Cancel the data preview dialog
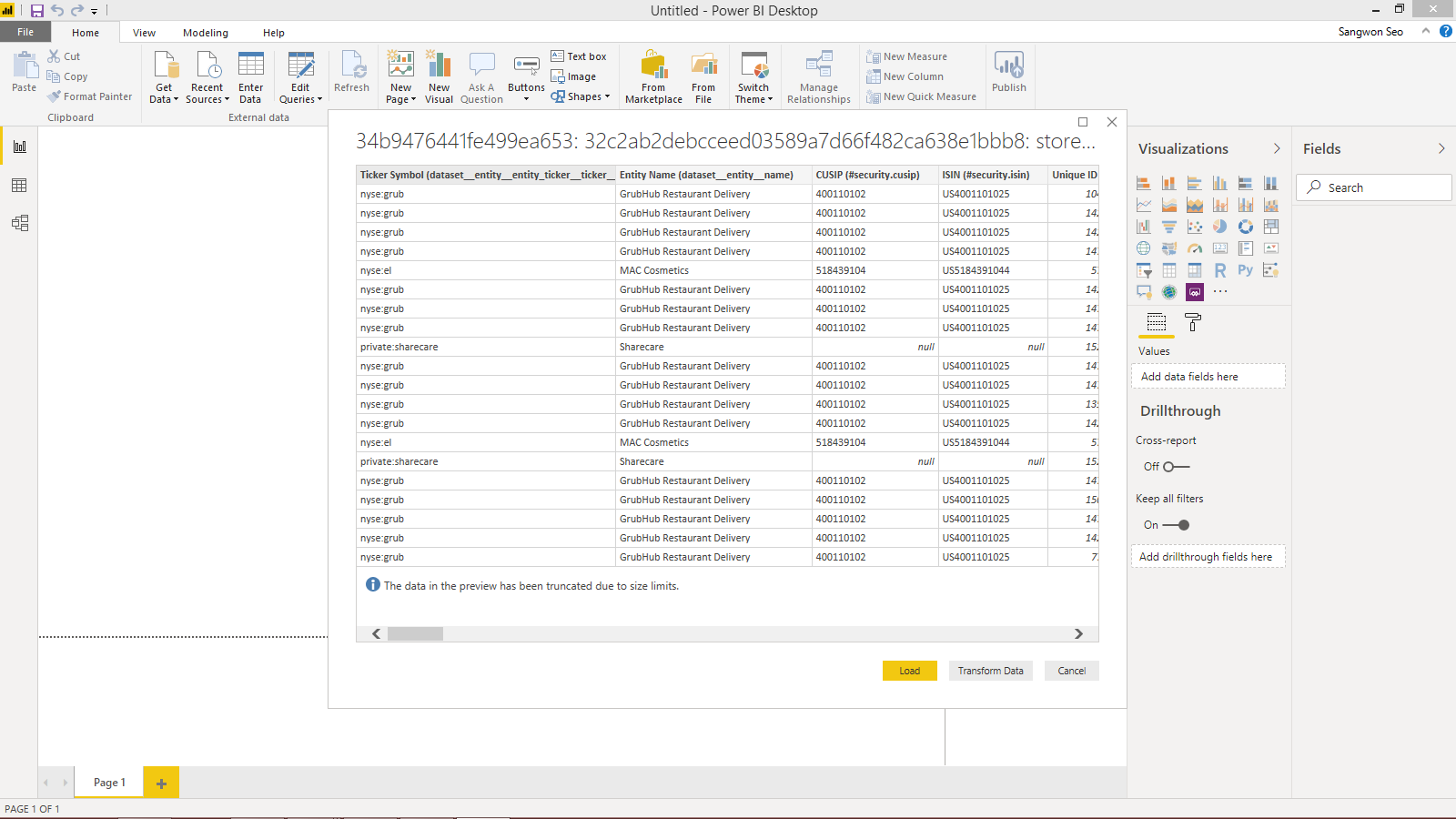The width and height of the screenshot is (1456, 819). (1072, 671)
